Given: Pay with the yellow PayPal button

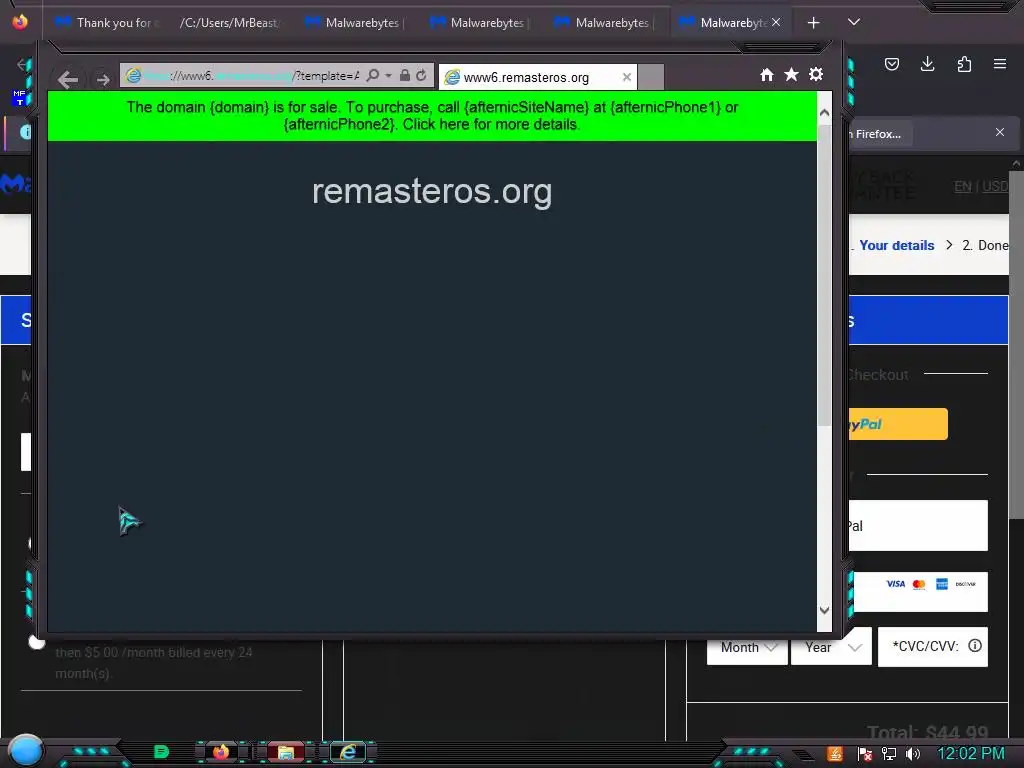Looking at the screenshot, I should click(898, 424).
